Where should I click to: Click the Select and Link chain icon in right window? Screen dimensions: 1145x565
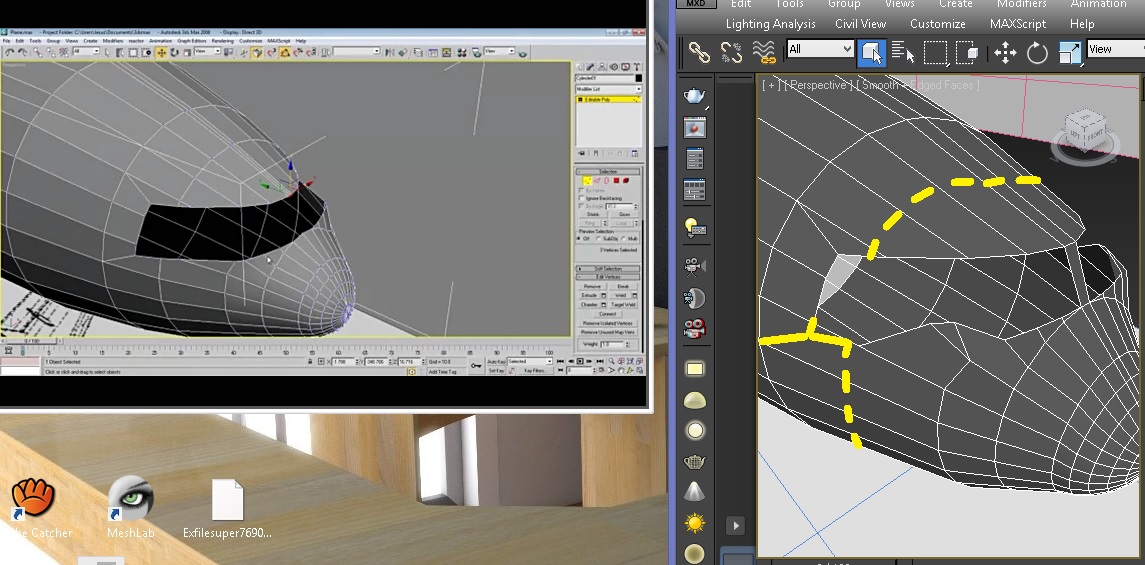click(700, 53)
